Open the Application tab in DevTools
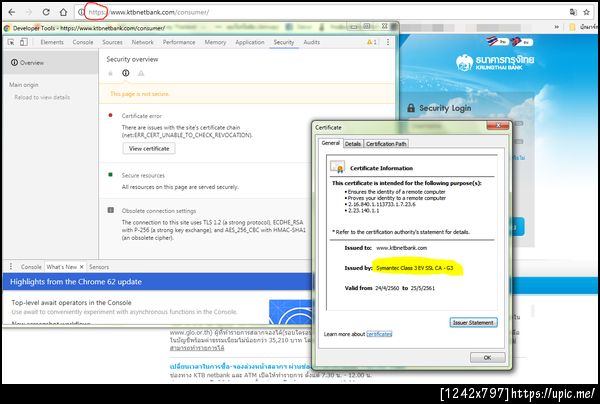Screen dimensions: 600x404 (x=249, y=42)
